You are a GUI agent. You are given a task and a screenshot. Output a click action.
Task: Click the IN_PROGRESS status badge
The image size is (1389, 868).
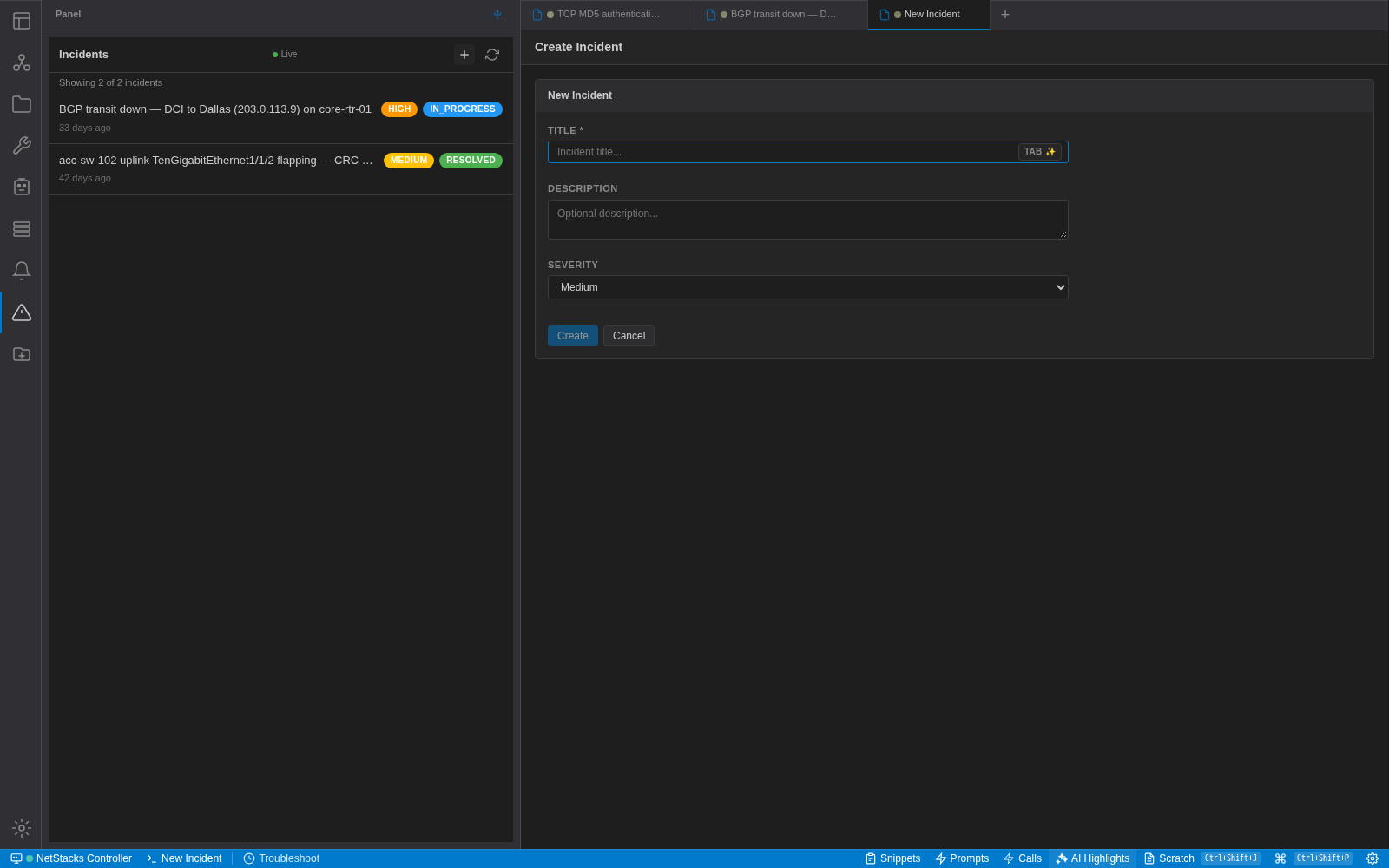pos(463,109)
